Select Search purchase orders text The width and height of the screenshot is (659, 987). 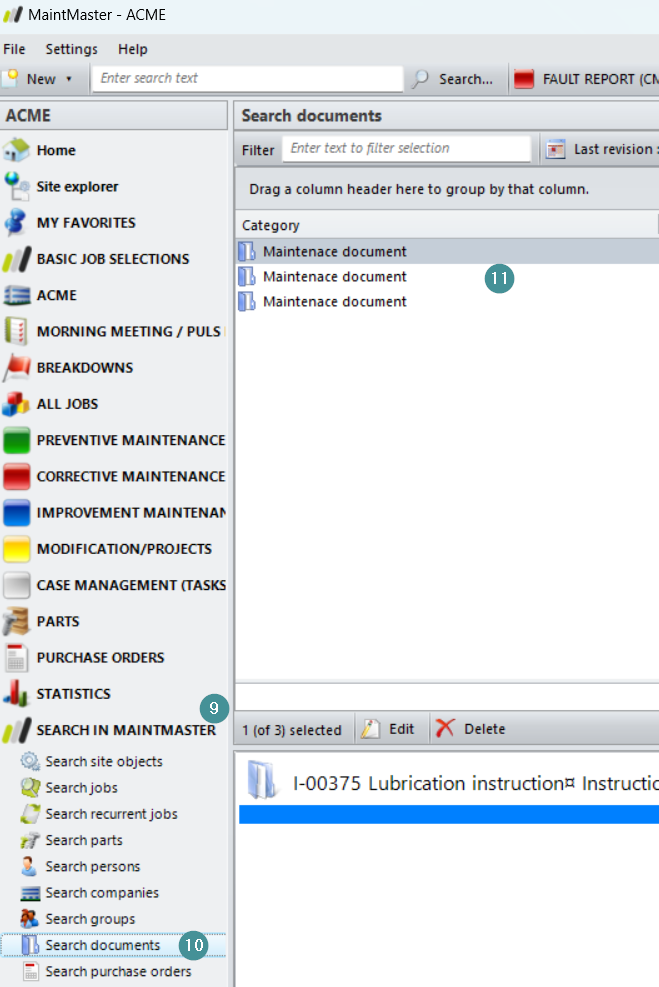point(118,972)
